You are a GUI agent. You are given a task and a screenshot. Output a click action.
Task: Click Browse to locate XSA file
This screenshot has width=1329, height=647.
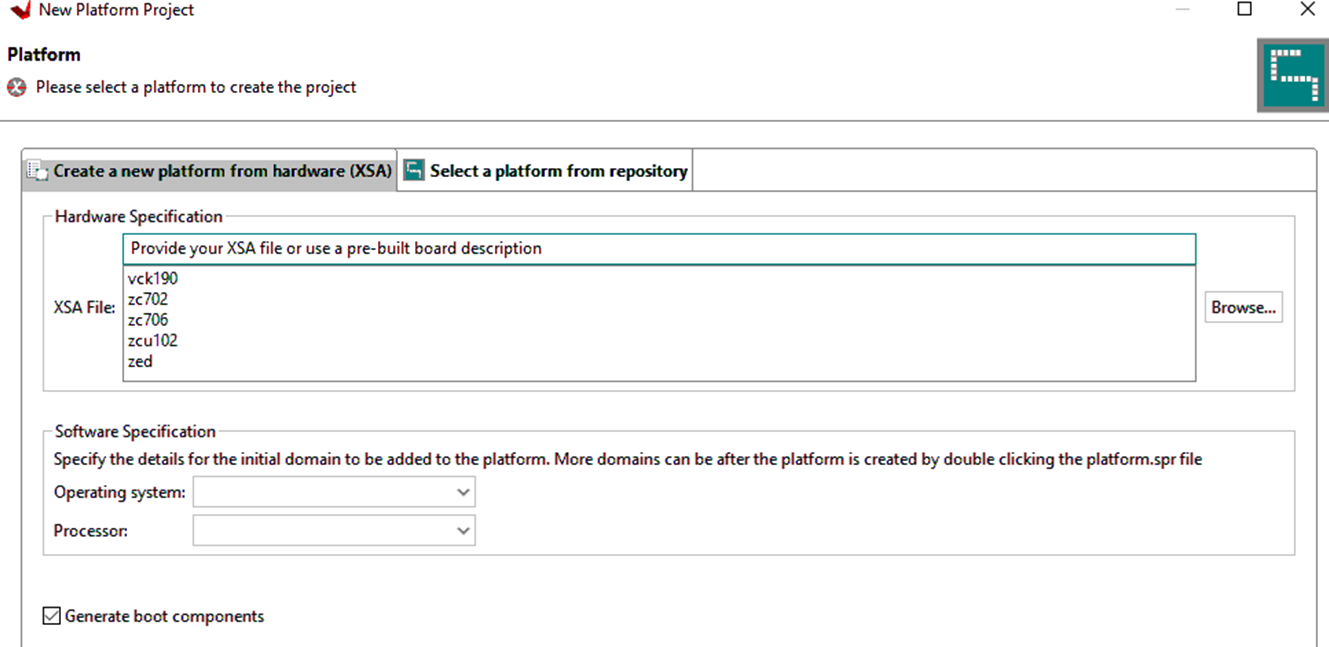click(1243, 308)
